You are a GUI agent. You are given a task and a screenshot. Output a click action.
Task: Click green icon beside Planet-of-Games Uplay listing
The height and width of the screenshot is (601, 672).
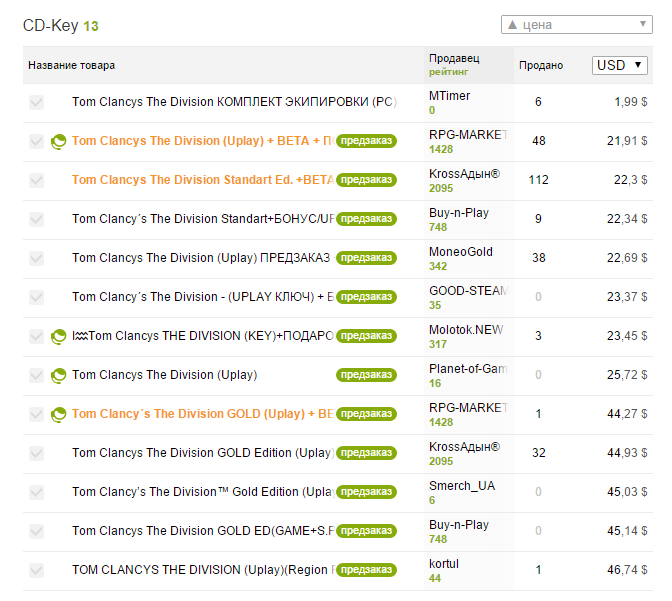pyautogui.click(x=59, y=375)
